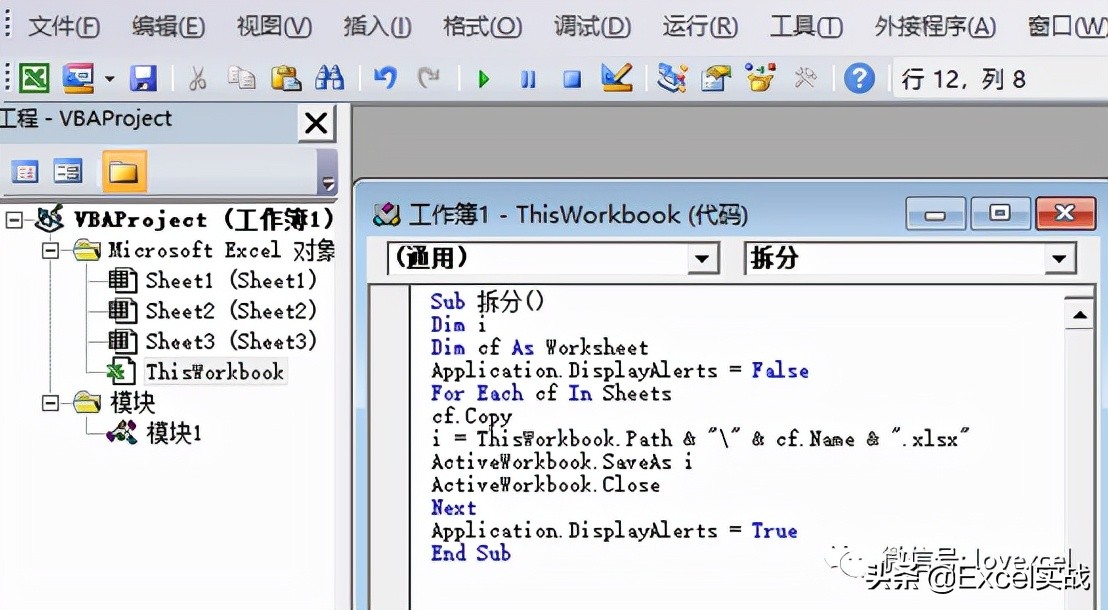Click the 'Next' code line
This screenshot has width=1108, height=610.
point(454,508)
